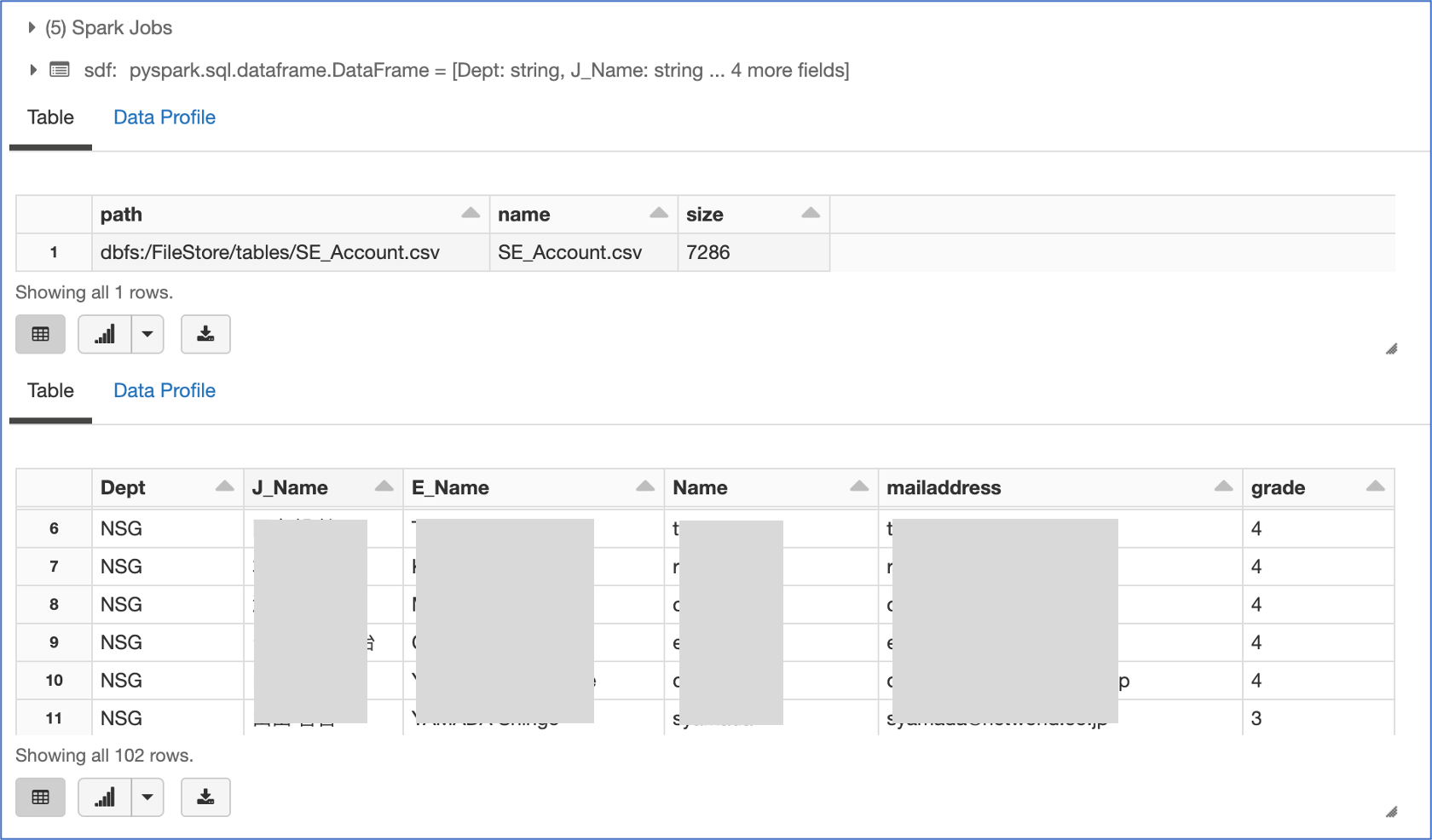
Task: Select the NSG cell in row 6
Action: tap(168, 529)
